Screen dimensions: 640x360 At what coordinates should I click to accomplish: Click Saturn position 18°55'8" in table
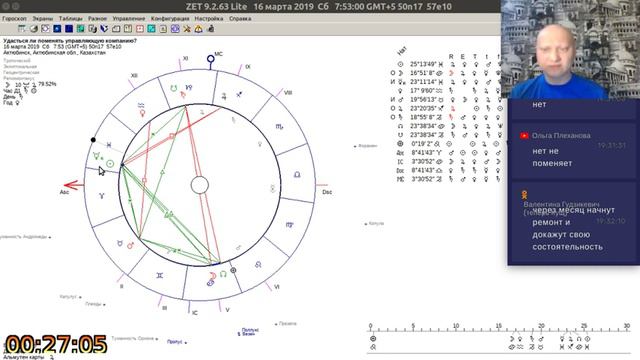pyautogui.click(x=422, y=117)
